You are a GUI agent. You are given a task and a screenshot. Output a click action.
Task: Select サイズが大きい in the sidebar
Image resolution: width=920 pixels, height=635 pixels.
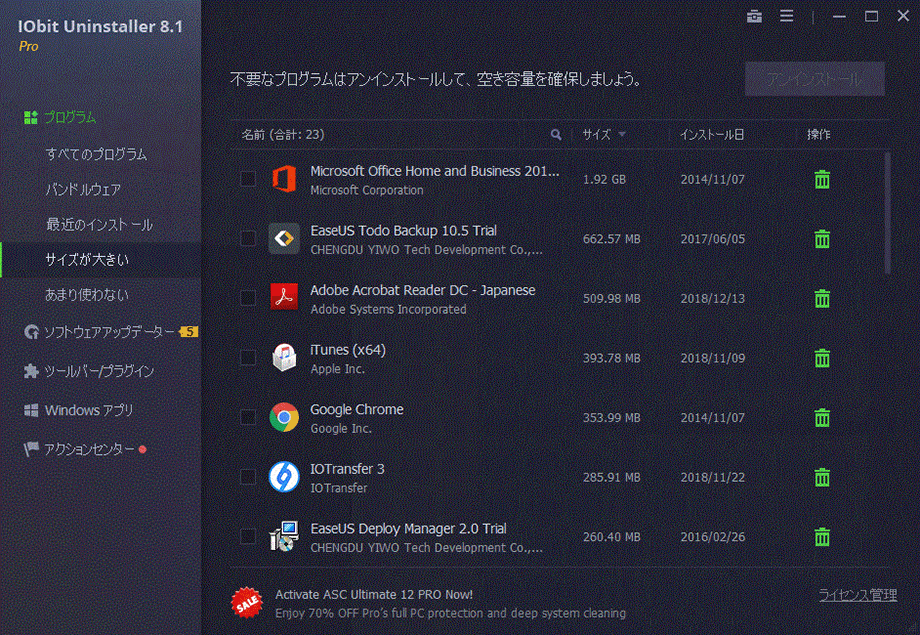click(101, 260)
